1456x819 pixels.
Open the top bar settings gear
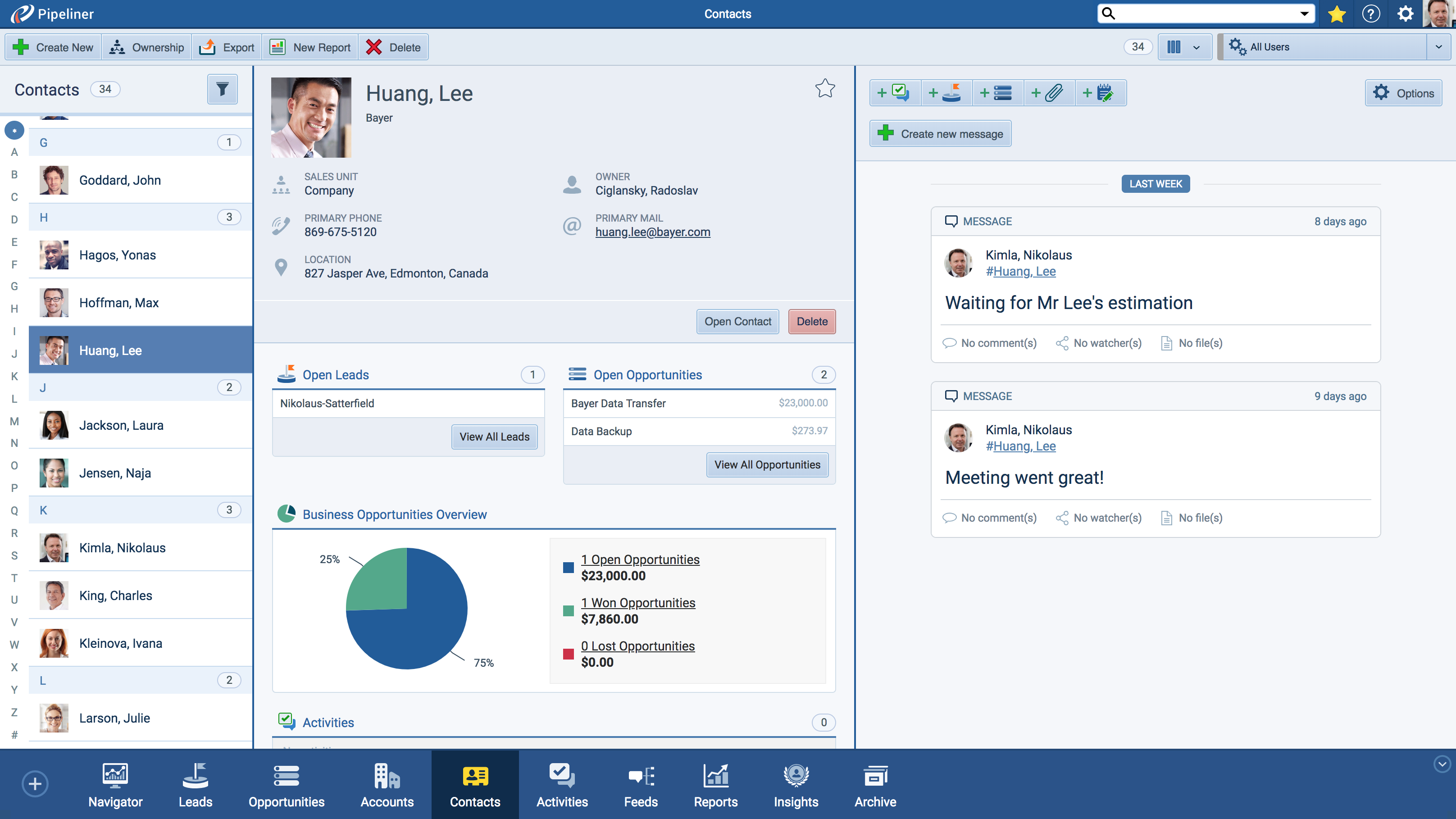pyautogui.click(x=1405, y=14)
